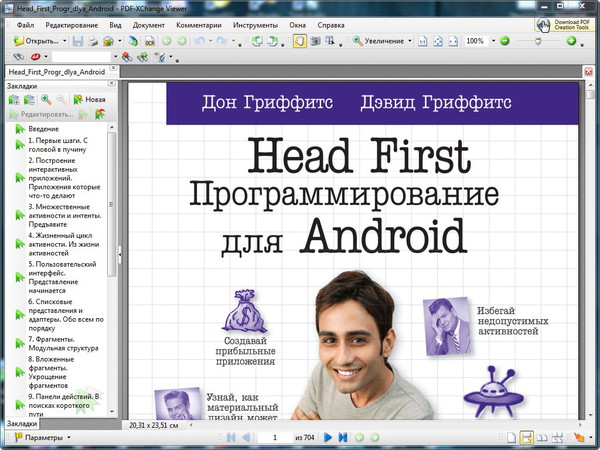Click the OCR toolbar icon
The width and height of the screenshot is (600, 450).
(x=149, y=41)
